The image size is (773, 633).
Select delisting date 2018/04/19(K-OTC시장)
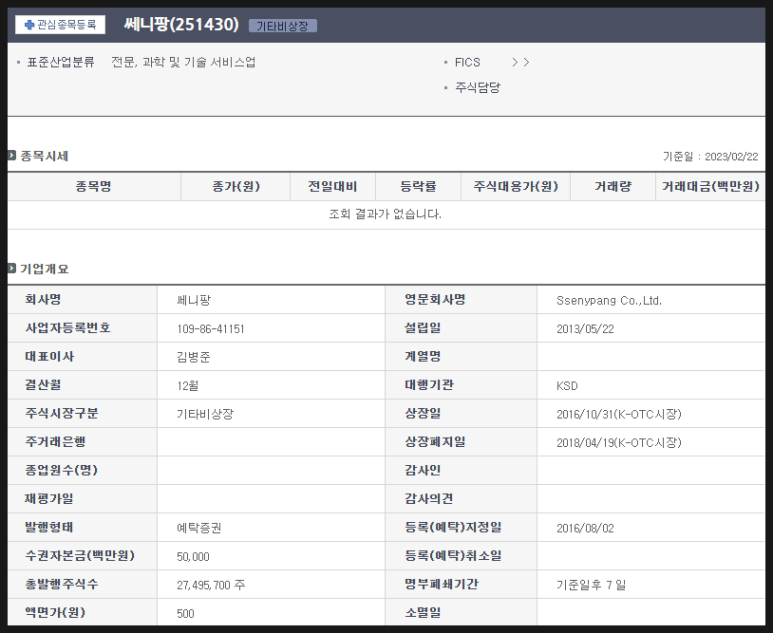tap(619, 443)
